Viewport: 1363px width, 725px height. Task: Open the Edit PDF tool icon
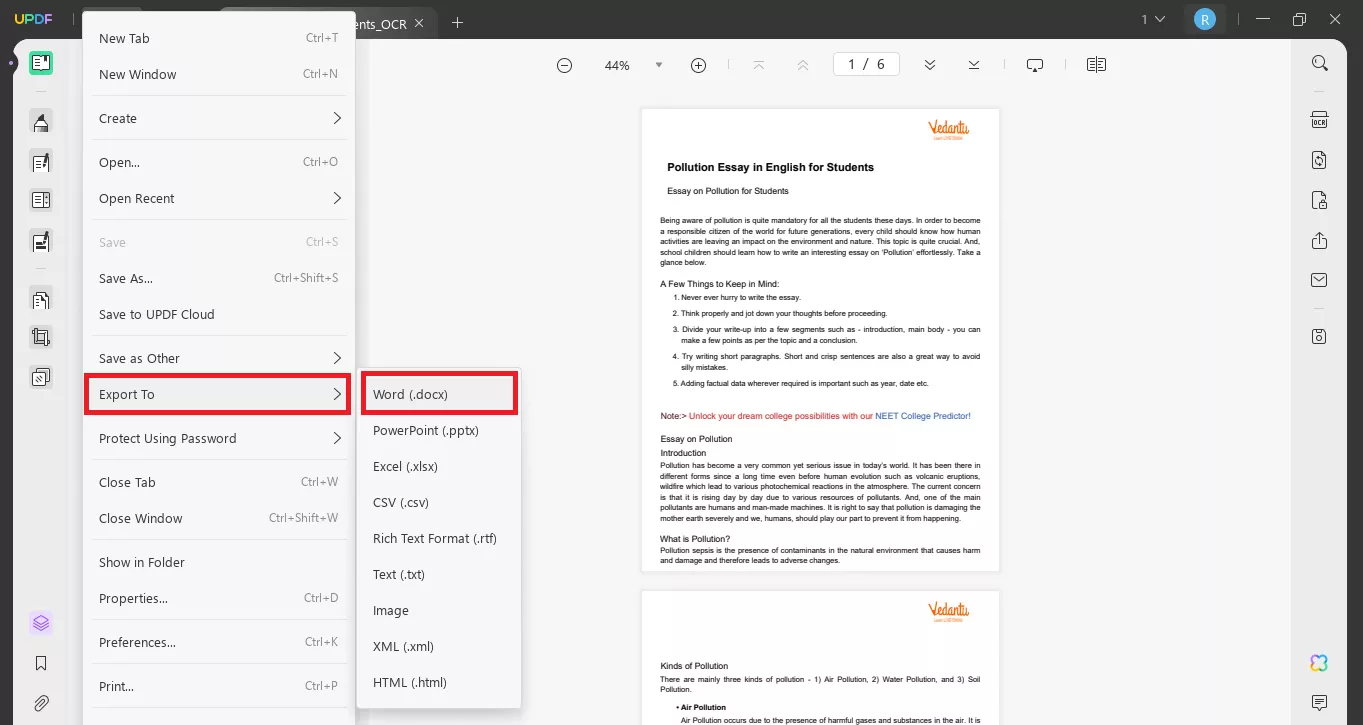41,162
